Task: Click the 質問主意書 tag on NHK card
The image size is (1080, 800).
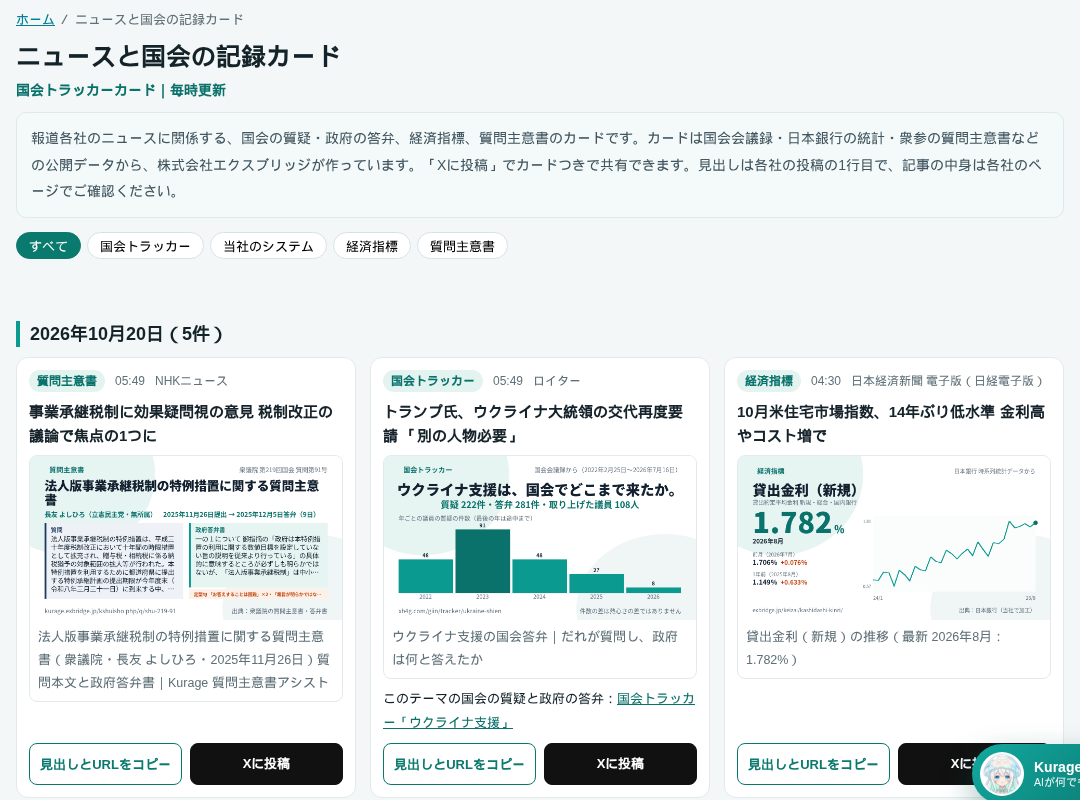Action: [67, 380]
